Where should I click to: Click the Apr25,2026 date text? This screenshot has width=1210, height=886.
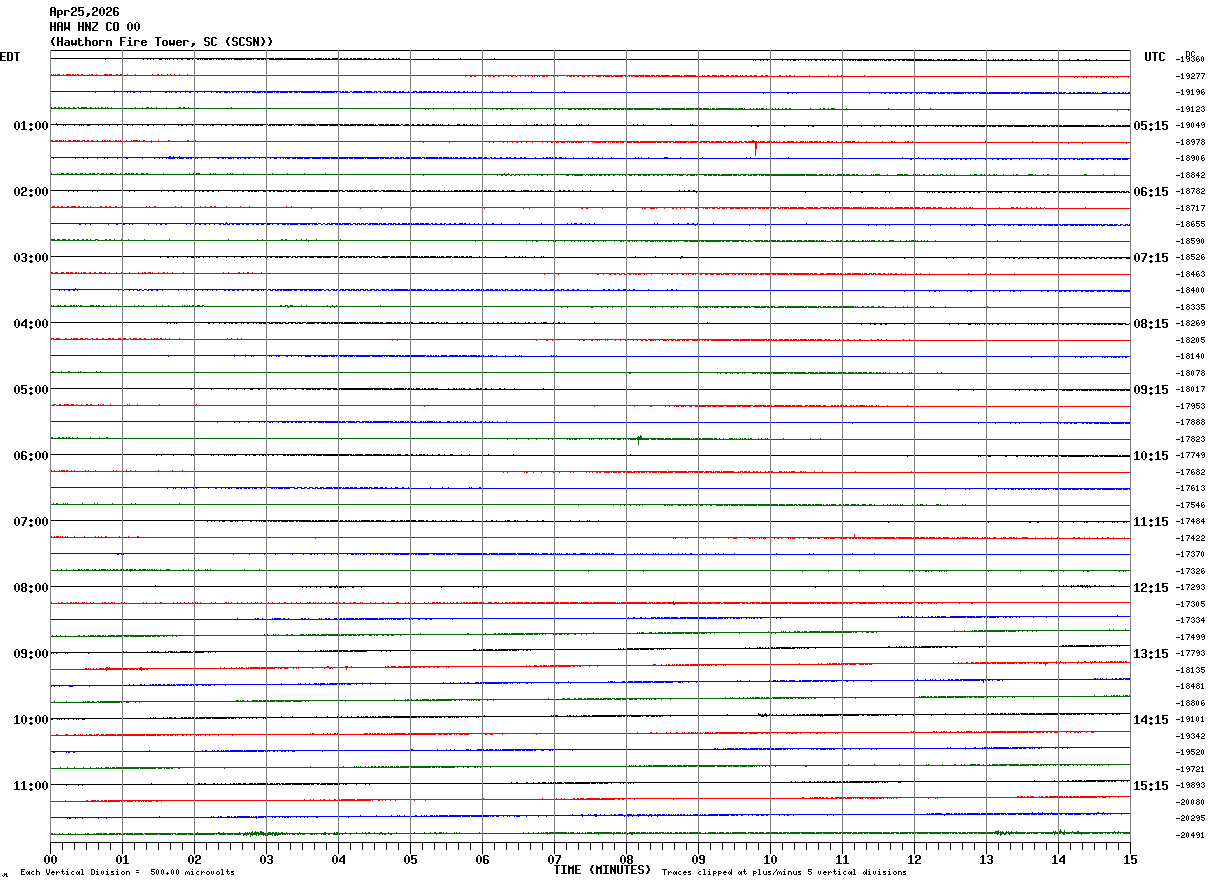tap(84, 12)
